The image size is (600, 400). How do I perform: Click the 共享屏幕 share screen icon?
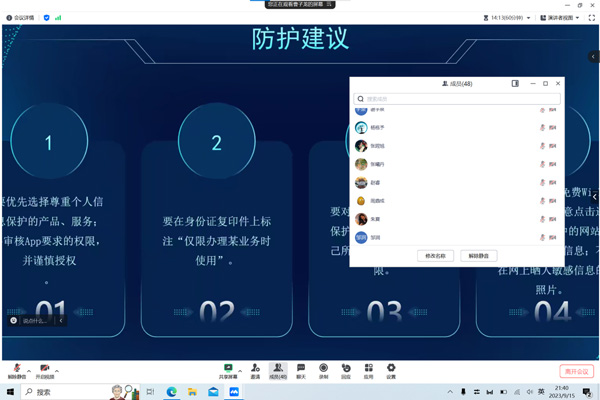228,369
